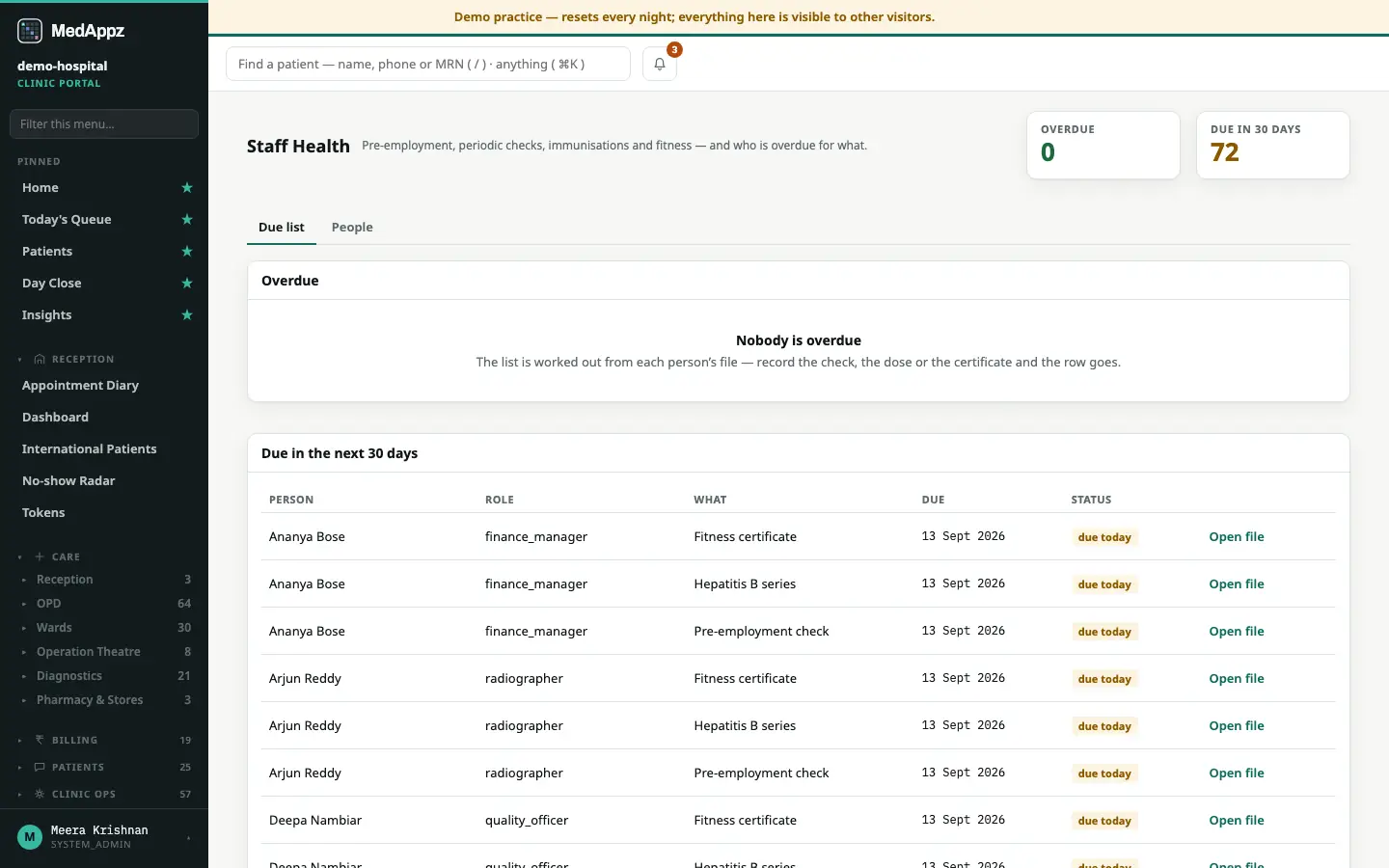Toggle the Day Close pin star
The height and width of the screenshot is (868, 1389).
(187, 284)
